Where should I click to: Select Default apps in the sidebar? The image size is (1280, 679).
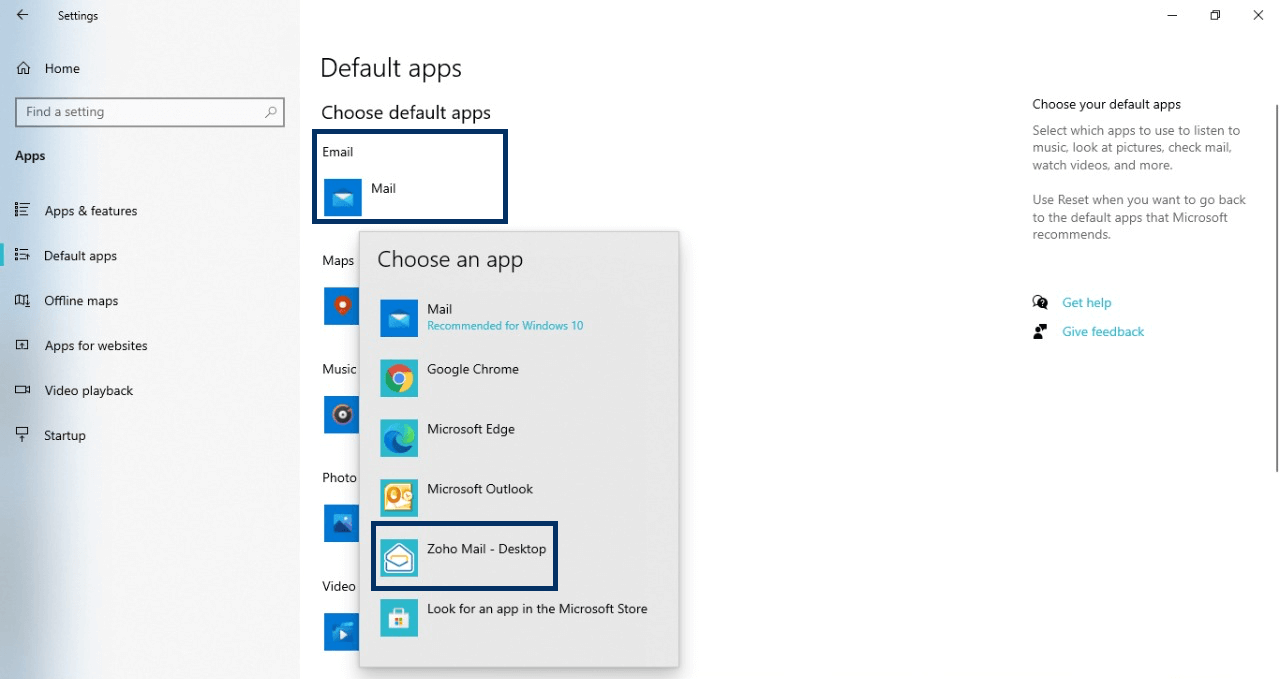coord(81,256)
